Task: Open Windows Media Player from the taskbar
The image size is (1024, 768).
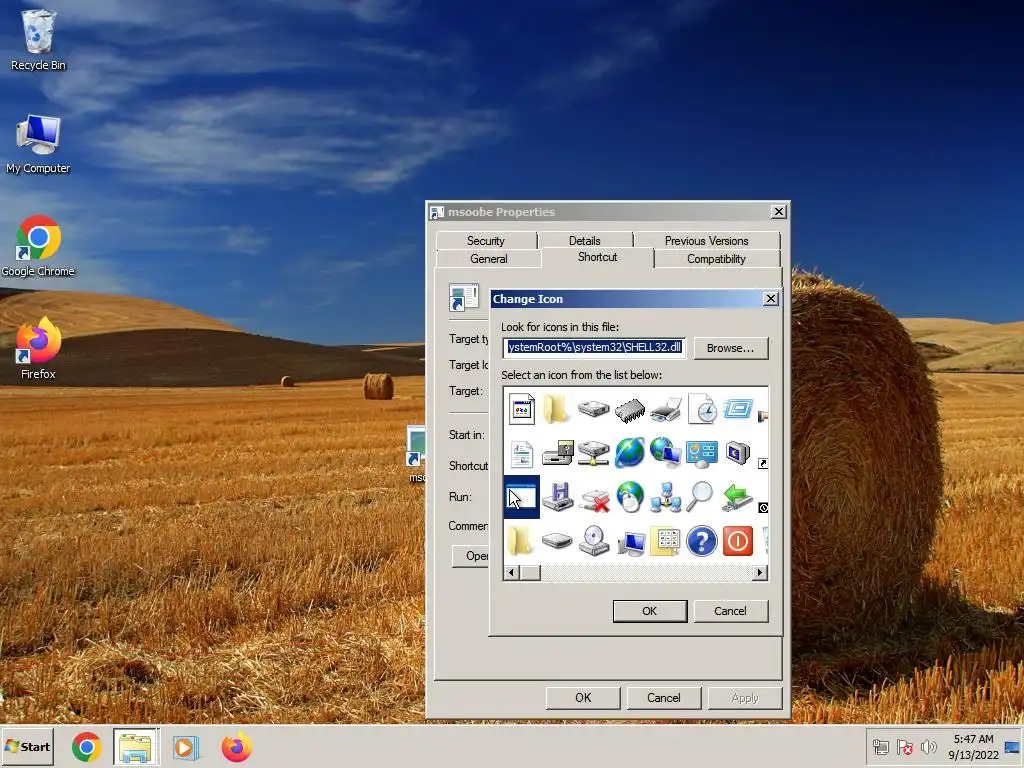Action: (185, 747)
